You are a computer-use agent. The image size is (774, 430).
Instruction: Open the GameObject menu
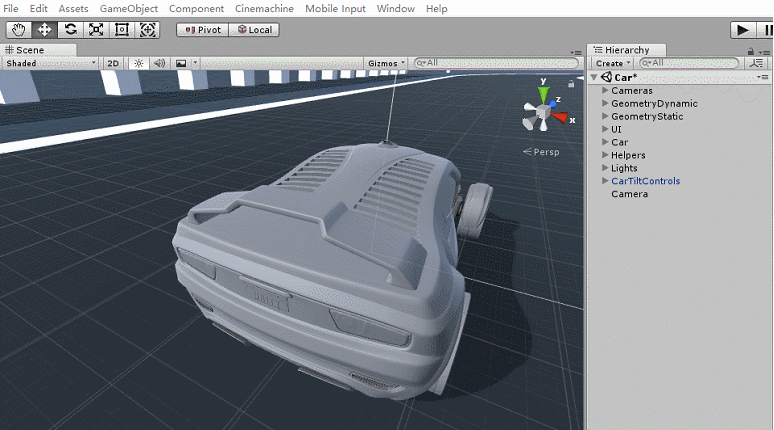click(129, 8)
